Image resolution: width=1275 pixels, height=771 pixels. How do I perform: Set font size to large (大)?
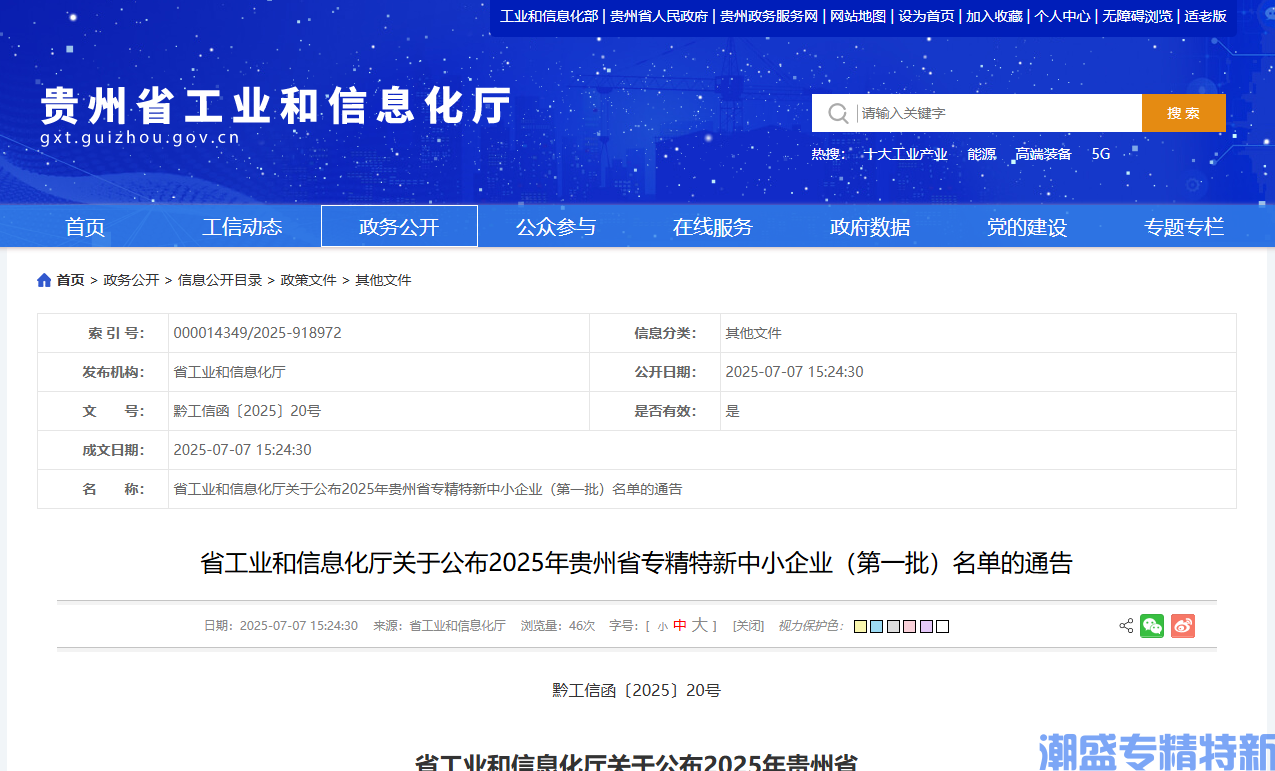click(700, 625)
